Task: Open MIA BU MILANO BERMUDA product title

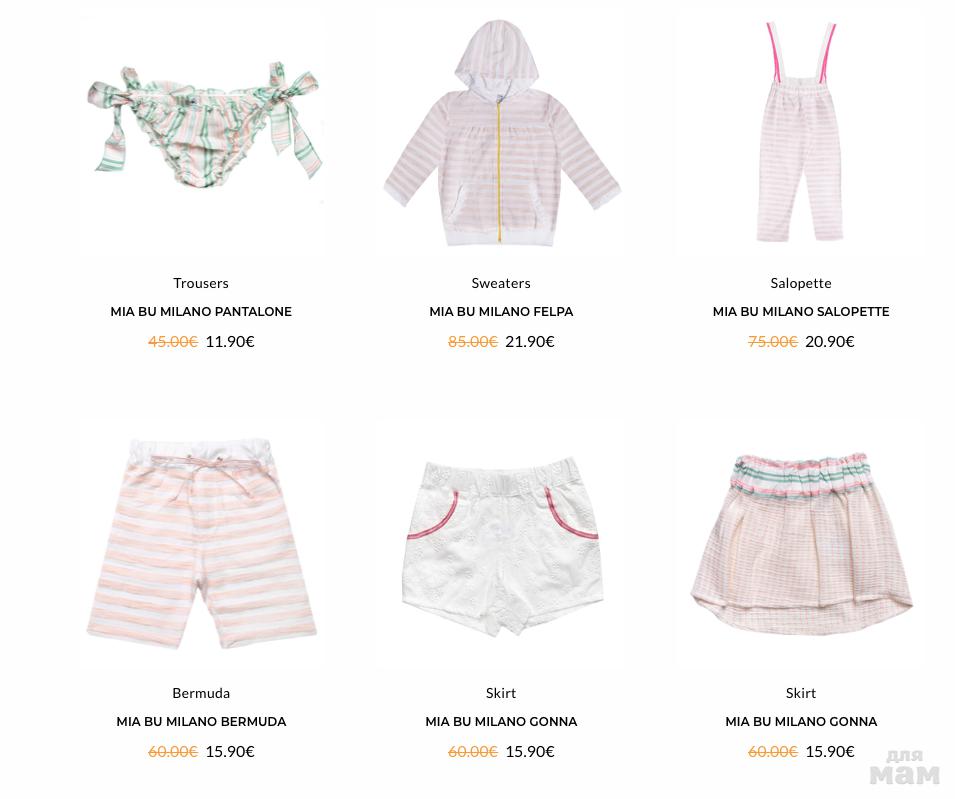Action: click(201, 722)
